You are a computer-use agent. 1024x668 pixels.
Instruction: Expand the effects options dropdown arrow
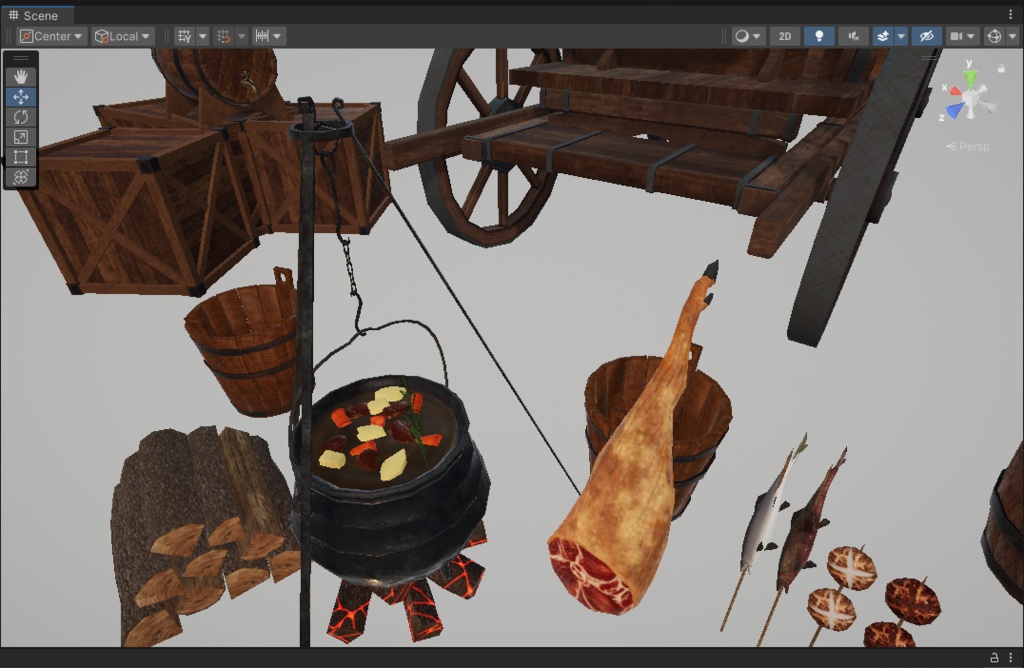[901, 37]
